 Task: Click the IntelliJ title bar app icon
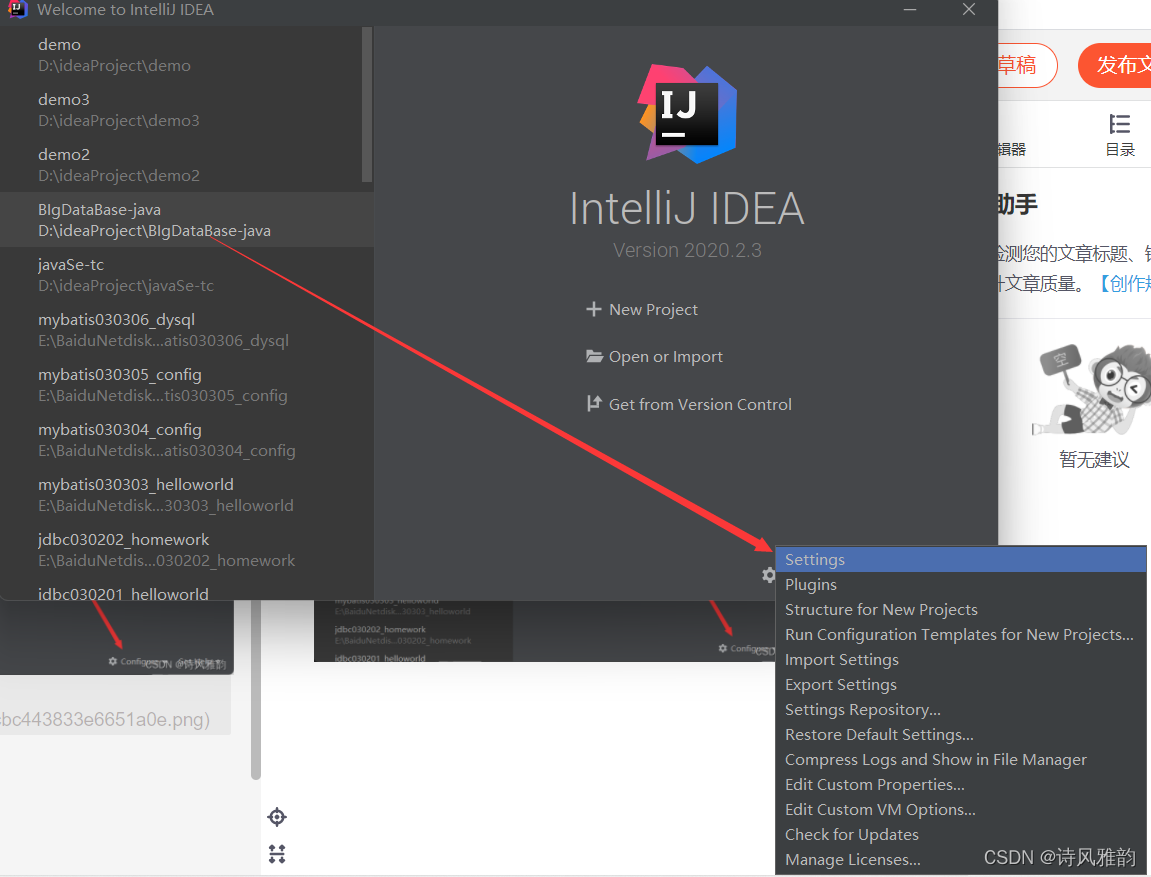pyautogui.click(x=17, y=10)
